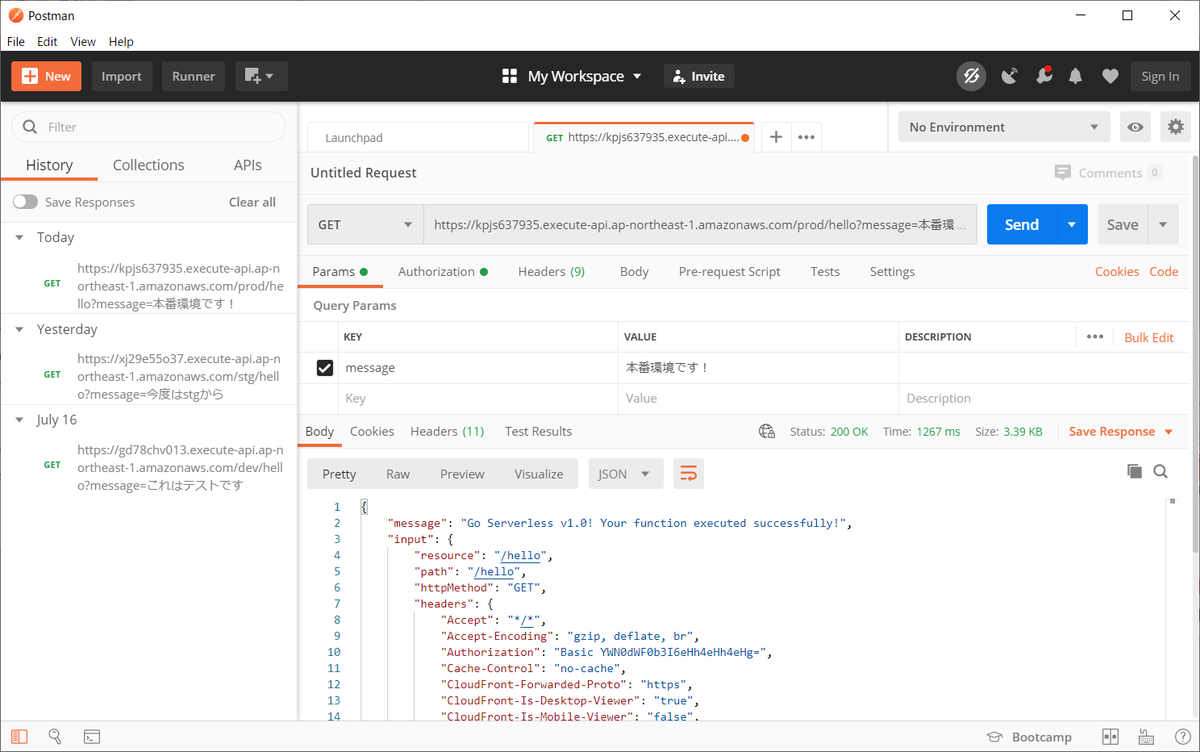Click the Invite button
The height and width of the screenshot is (752, 1200).
click(698, 76)
